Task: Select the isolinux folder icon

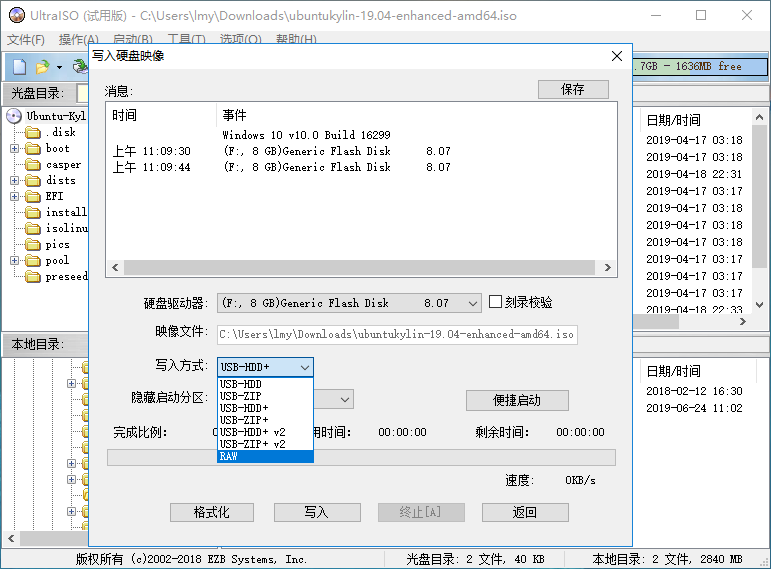Action: 33,229
